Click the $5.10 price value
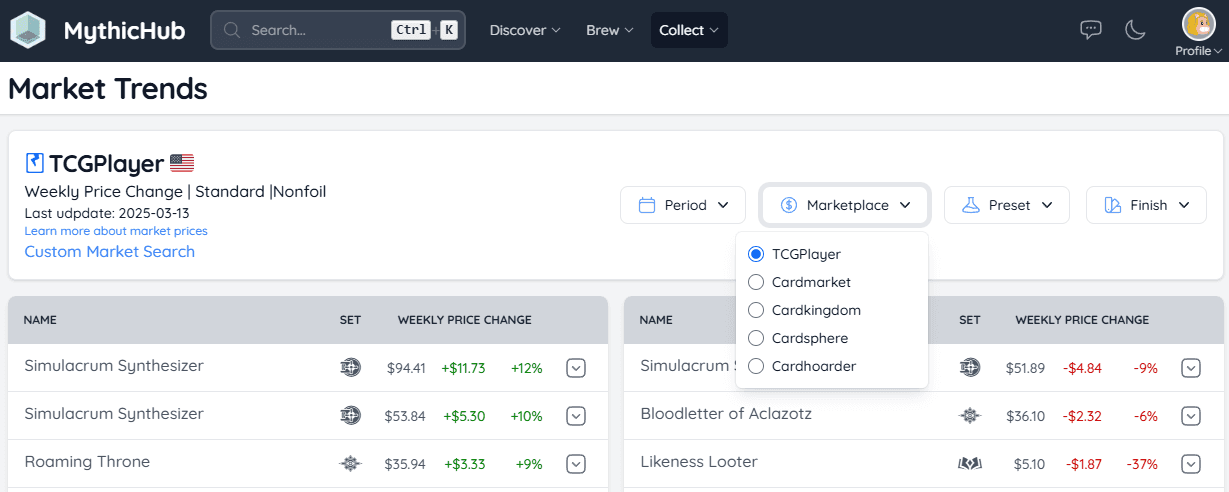The image size is (1229, 492). pyautogui.click(x=1030, y=464)
